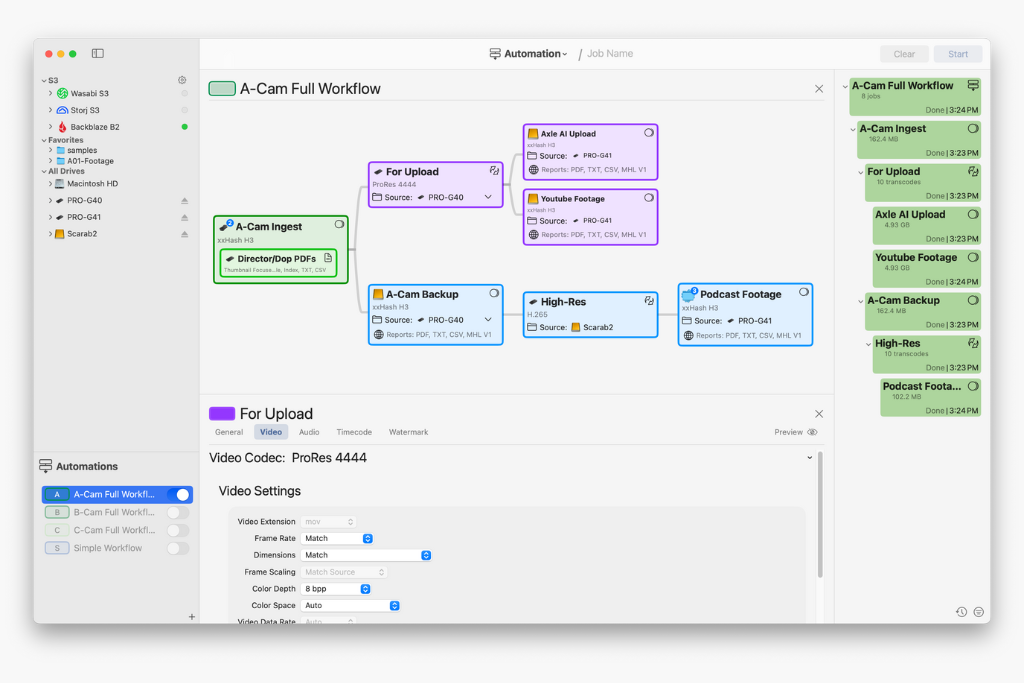Image resolution: width=1024 pixels, height=683 pixels.
Task: Open the Timecode tab
Action: click(354, 432)
